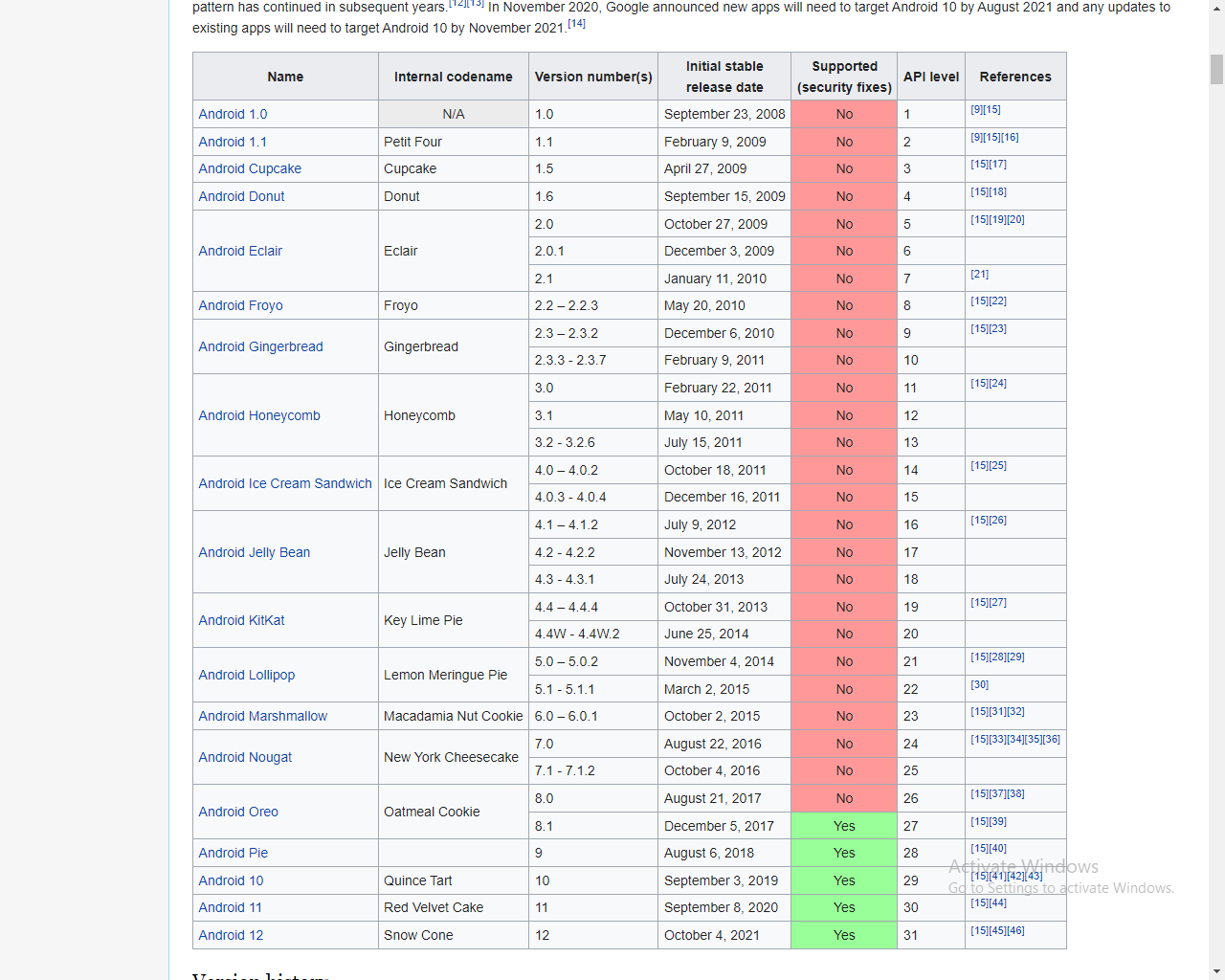Click the Internal codename column header
The width and height of the screenshot is (1225, 980).
(454, 77)
